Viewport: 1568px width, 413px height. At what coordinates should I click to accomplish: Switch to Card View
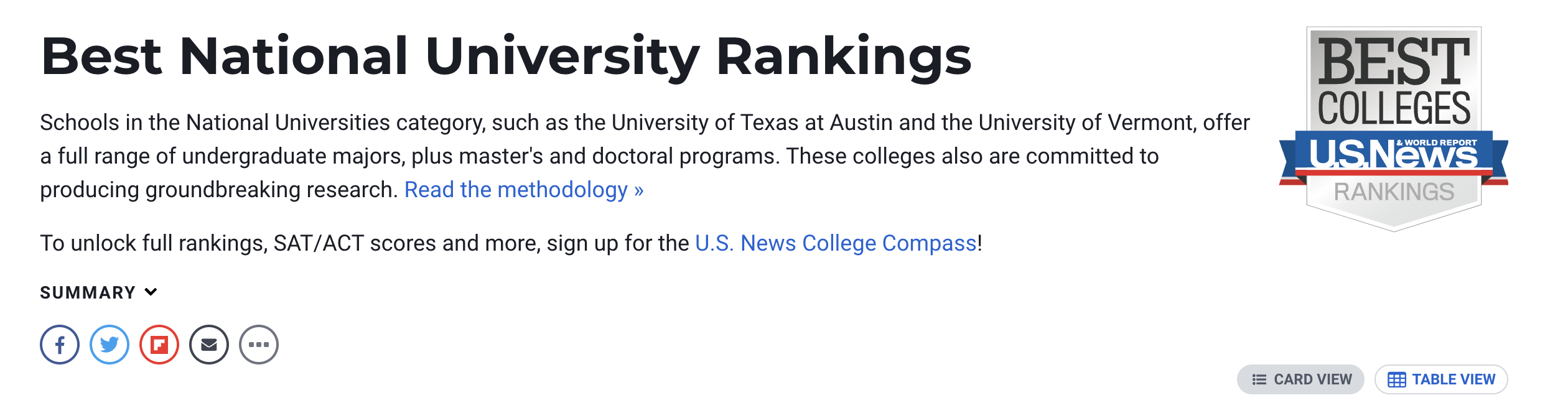(1300, 379)
